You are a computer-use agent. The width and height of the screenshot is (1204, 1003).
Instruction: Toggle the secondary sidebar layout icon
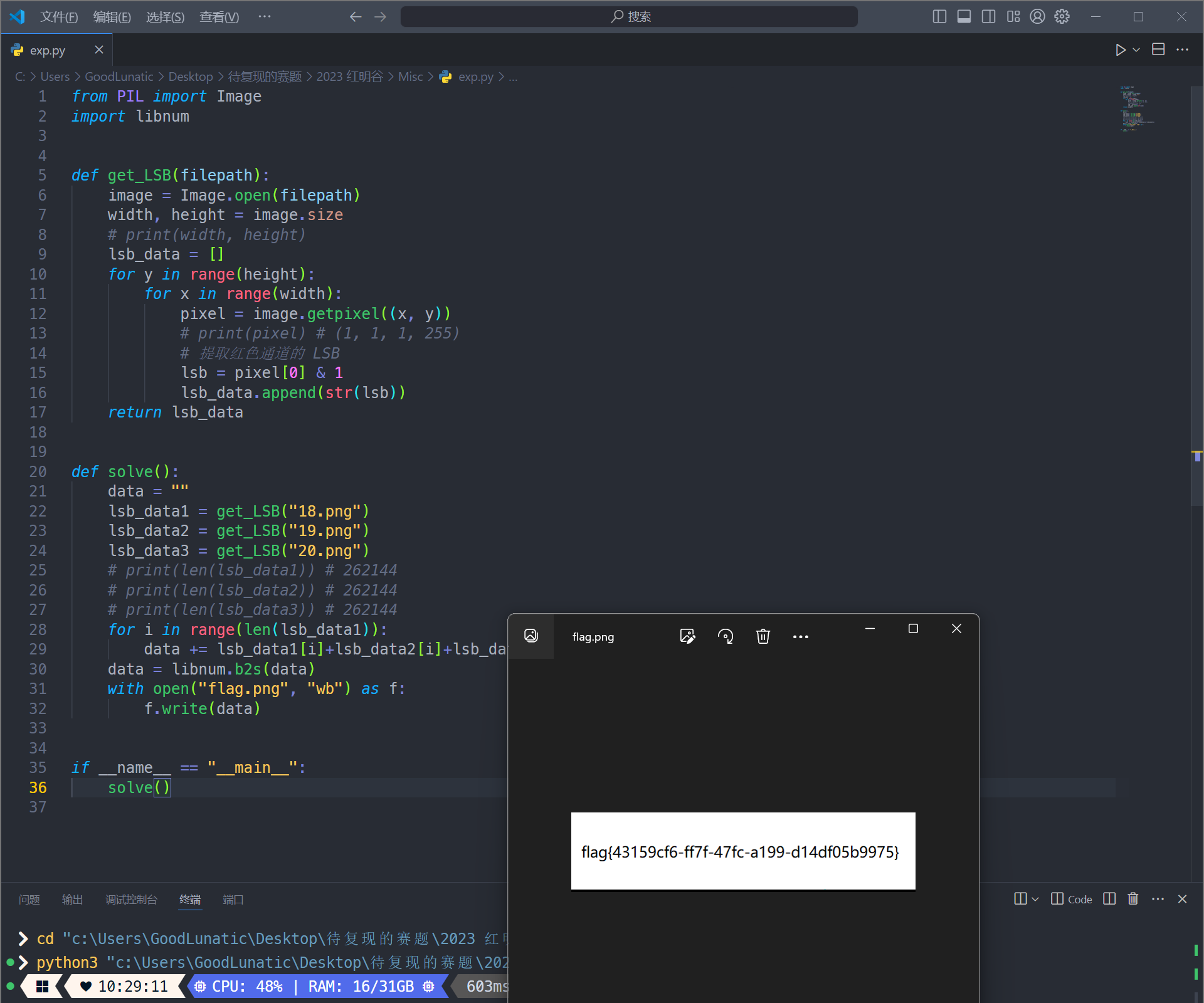tap(988, 16)
